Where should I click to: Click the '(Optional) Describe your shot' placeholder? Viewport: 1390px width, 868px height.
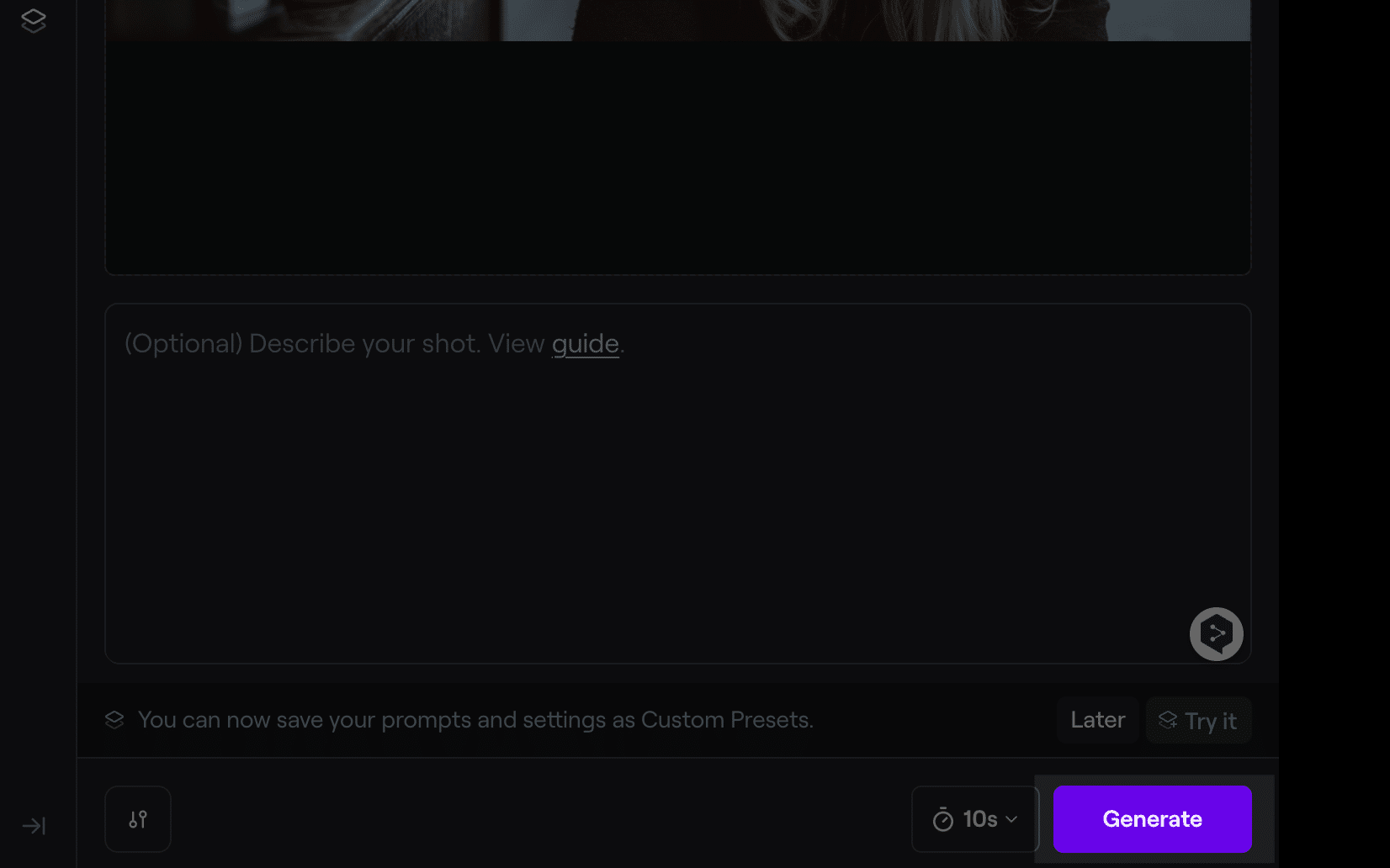coord(335,343)
